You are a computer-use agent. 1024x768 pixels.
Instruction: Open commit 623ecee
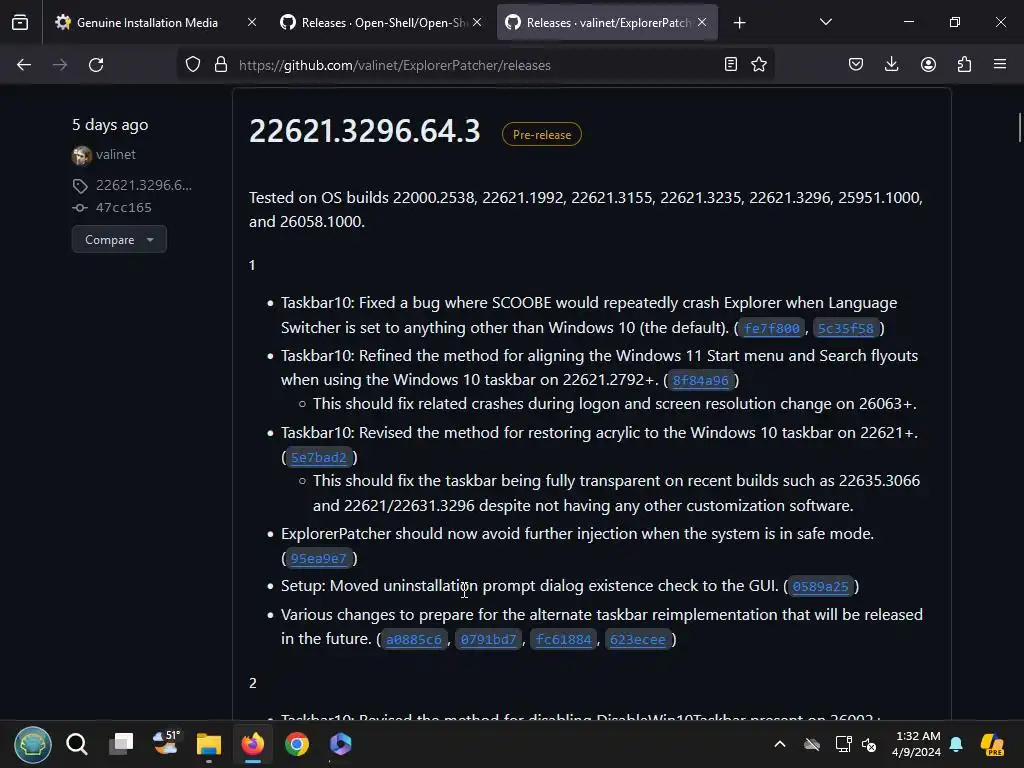(x=637, y=639)
